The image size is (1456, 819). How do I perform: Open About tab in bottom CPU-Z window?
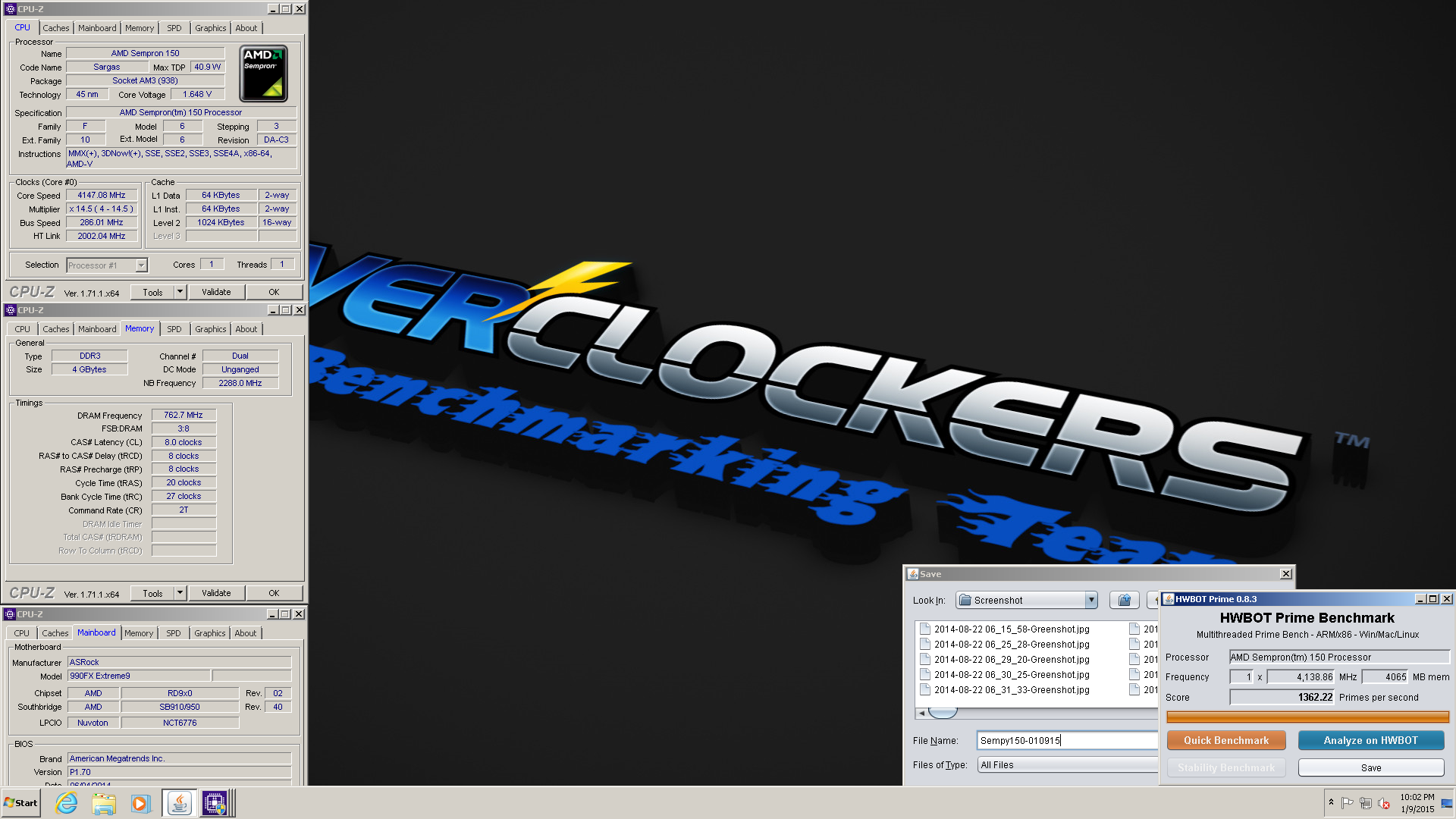click(x=245, y=633)
